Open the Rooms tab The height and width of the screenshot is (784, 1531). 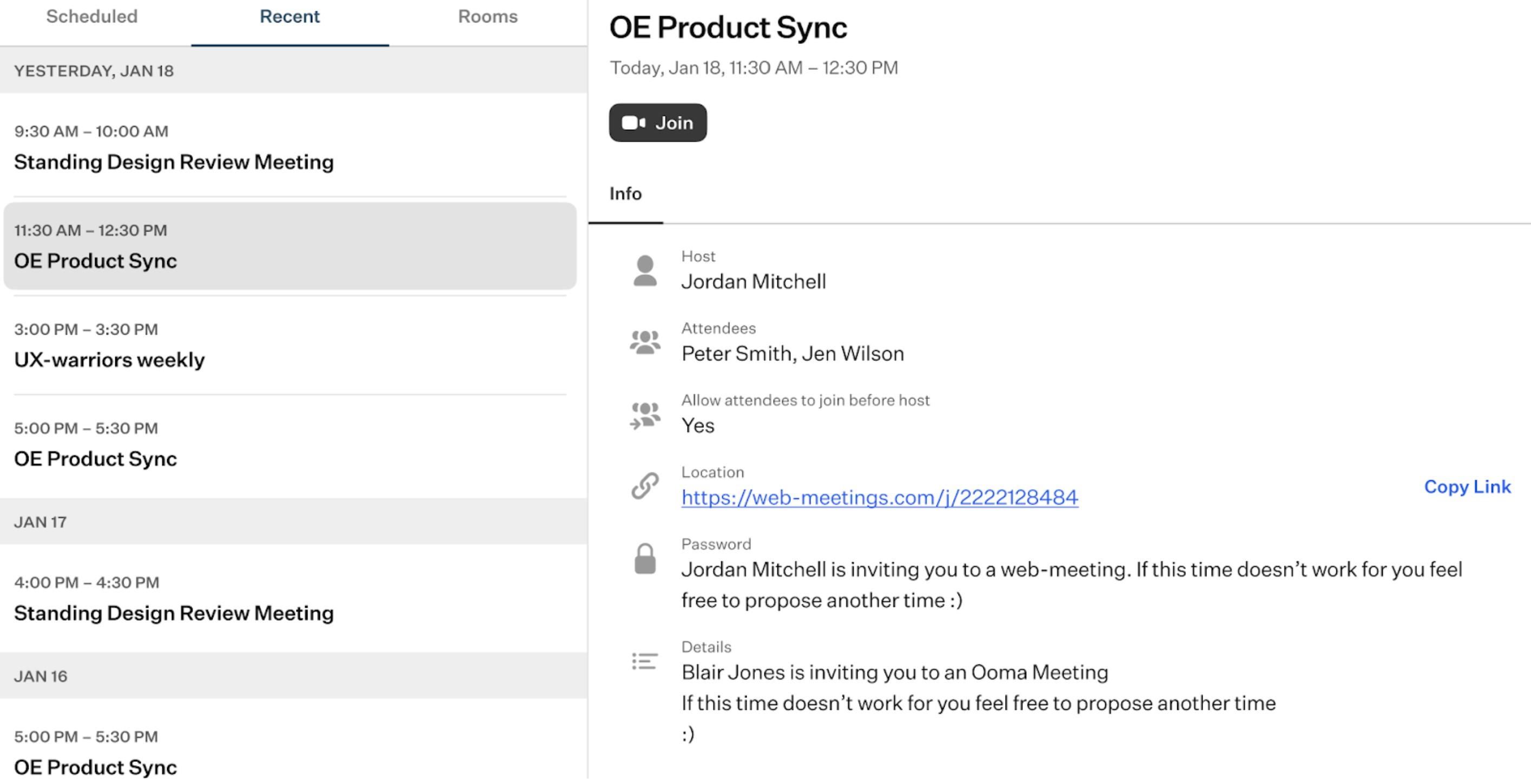(488, 17)
